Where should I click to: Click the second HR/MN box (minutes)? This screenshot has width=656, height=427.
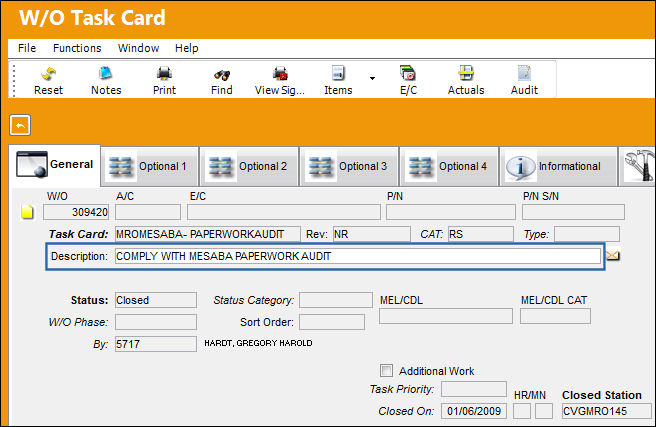pos(544,411)
